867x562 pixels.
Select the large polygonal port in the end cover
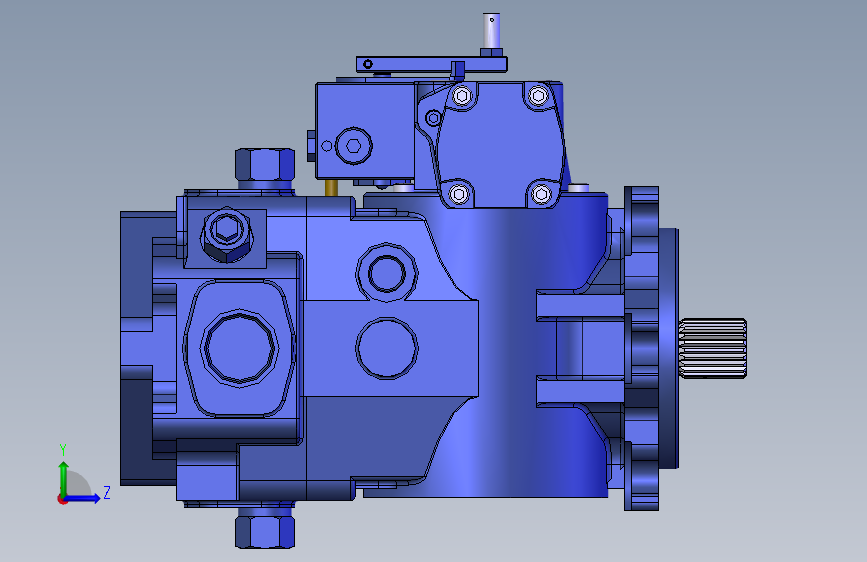(239, 348)
